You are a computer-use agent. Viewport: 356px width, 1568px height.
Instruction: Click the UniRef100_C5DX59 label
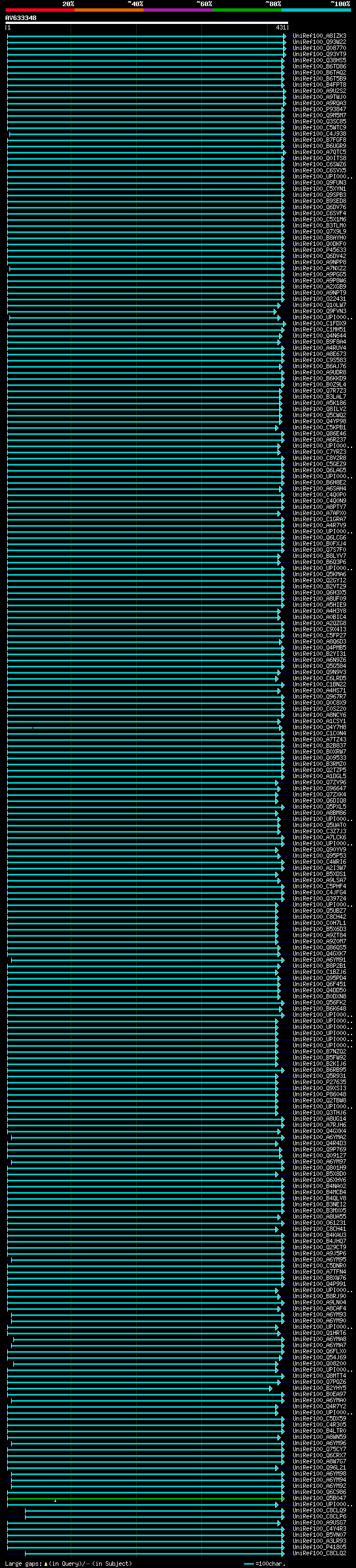319,1418
